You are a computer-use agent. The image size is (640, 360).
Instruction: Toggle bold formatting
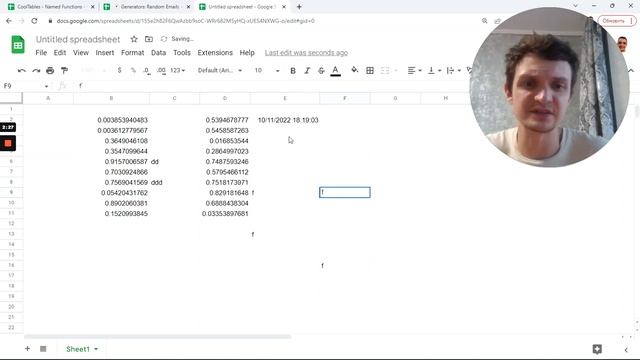[293, 71]
